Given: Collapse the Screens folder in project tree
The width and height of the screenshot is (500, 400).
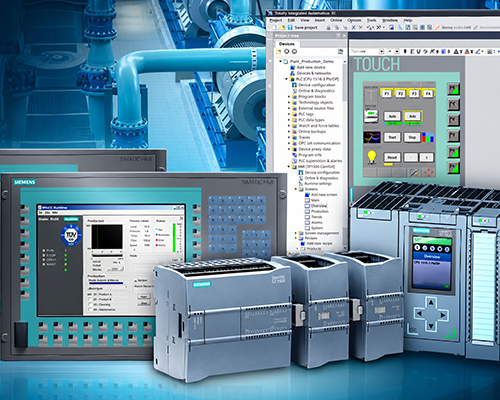Looking at the screenshot, I should click(295, 189).
